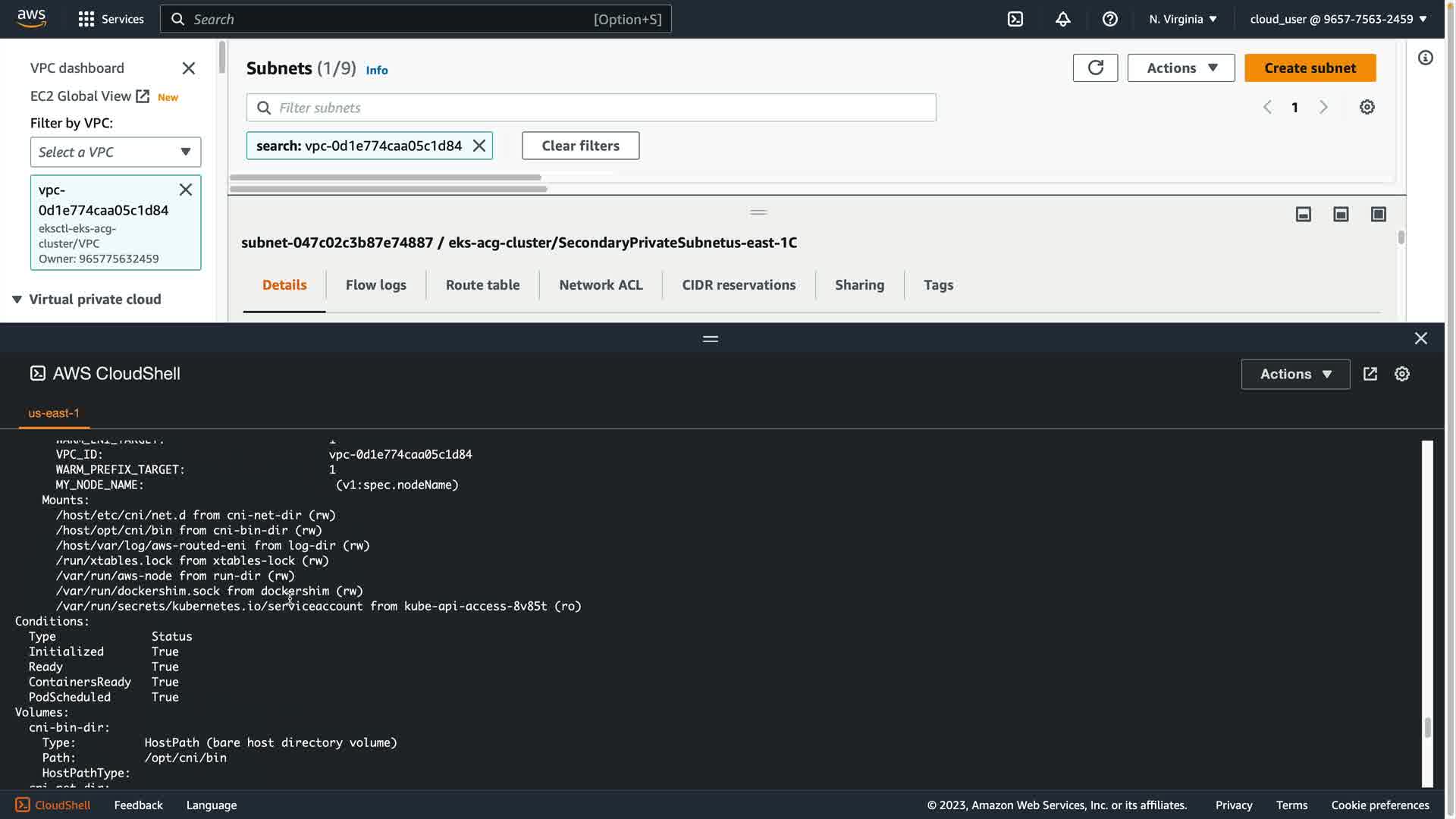Collapse details panel to bottom
This screenshot has width=1456, height=819.
(1303, 215)
